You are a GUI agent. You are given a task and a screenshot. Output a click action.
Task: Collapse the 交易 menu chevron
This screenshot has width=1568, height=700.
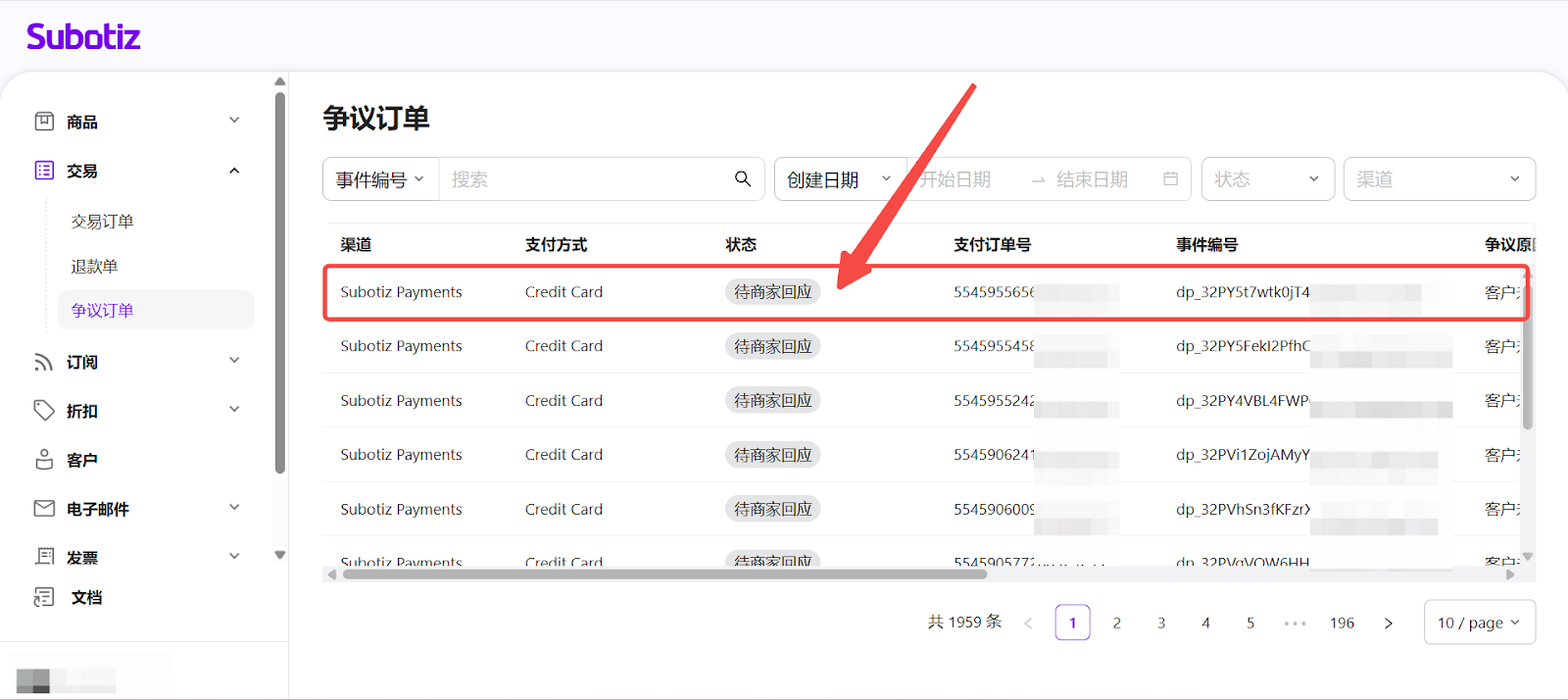pos(234,171)
